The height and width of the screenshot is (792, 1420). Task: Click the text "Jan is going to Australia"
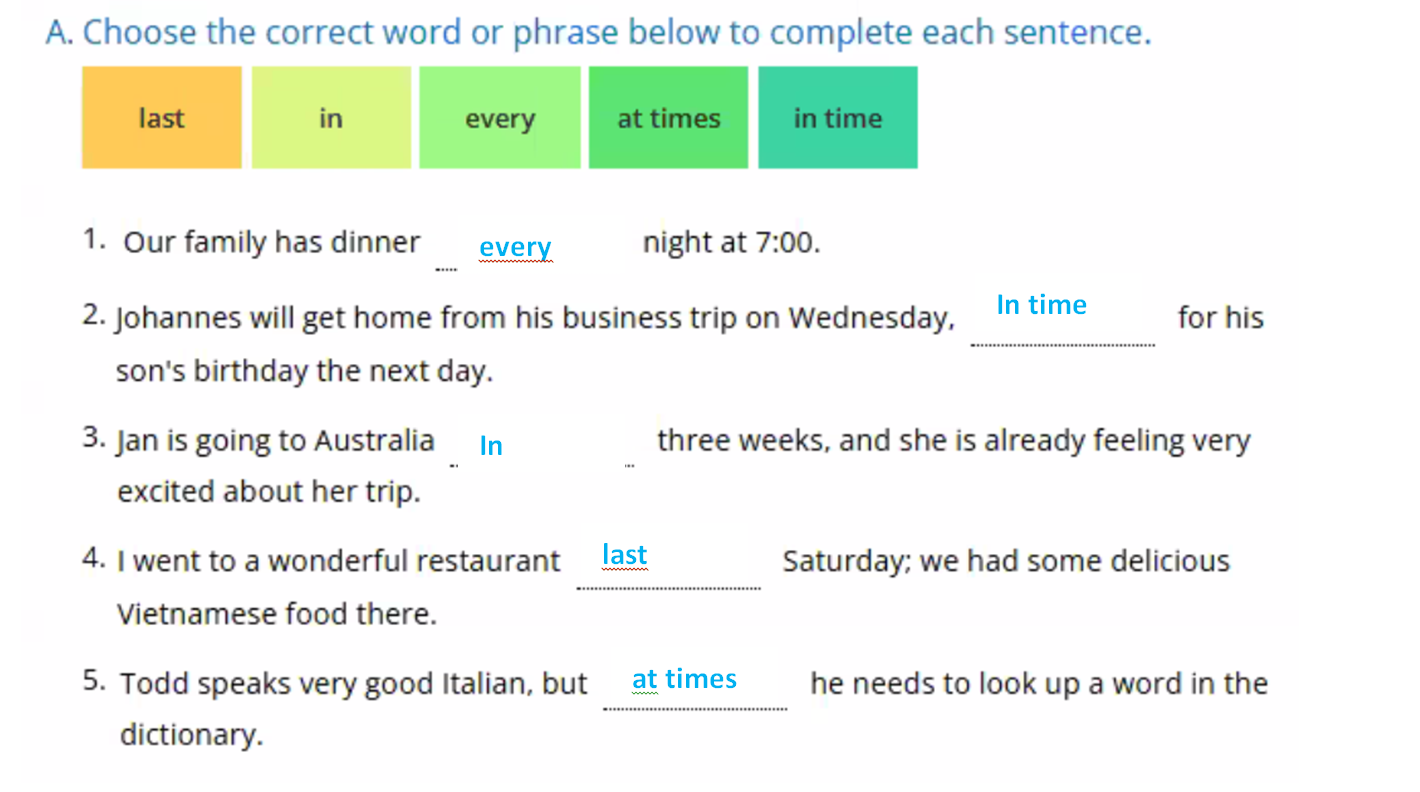tap(276, 440)
